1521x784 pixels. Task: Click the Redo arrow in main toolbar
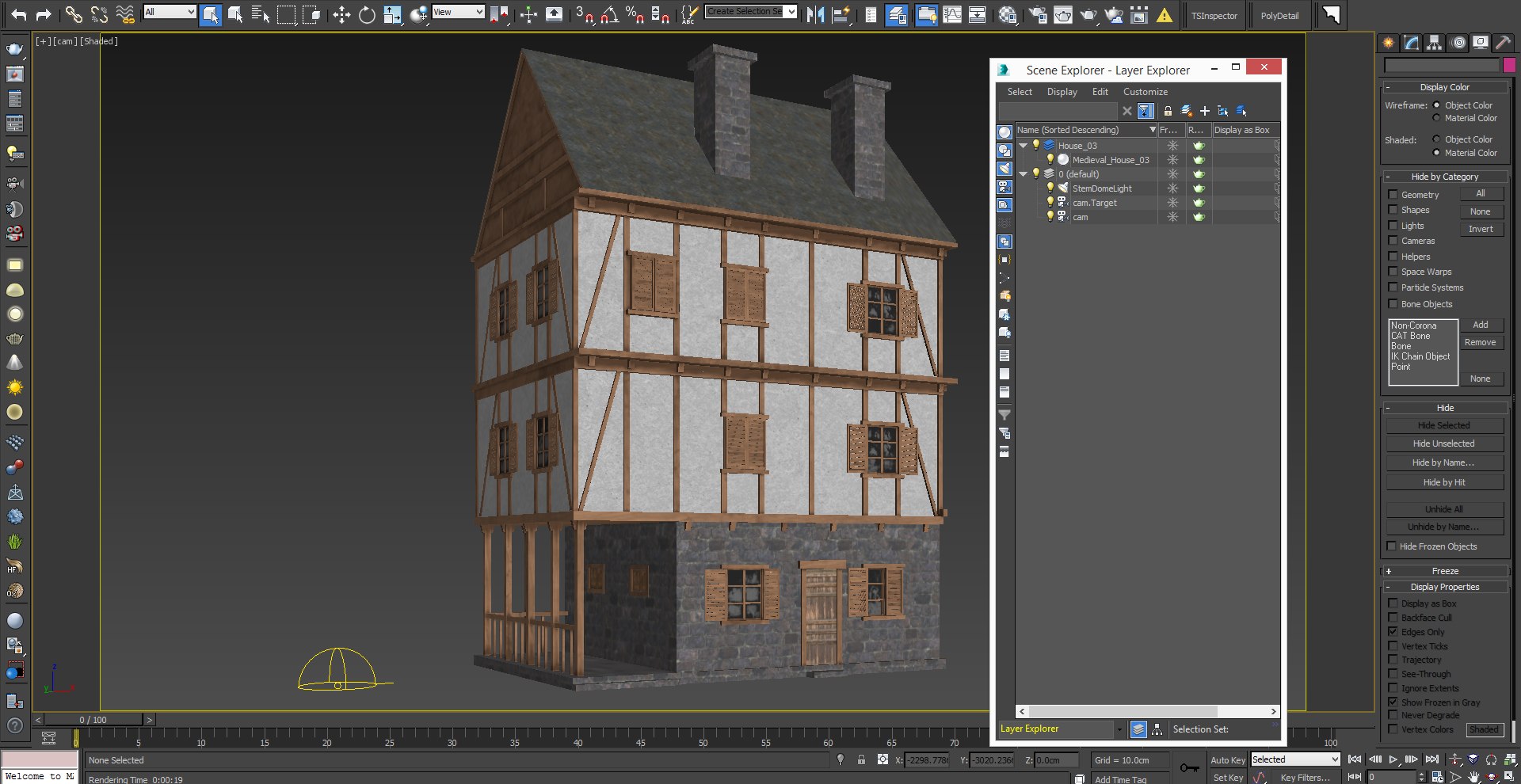tap(44, 13)
